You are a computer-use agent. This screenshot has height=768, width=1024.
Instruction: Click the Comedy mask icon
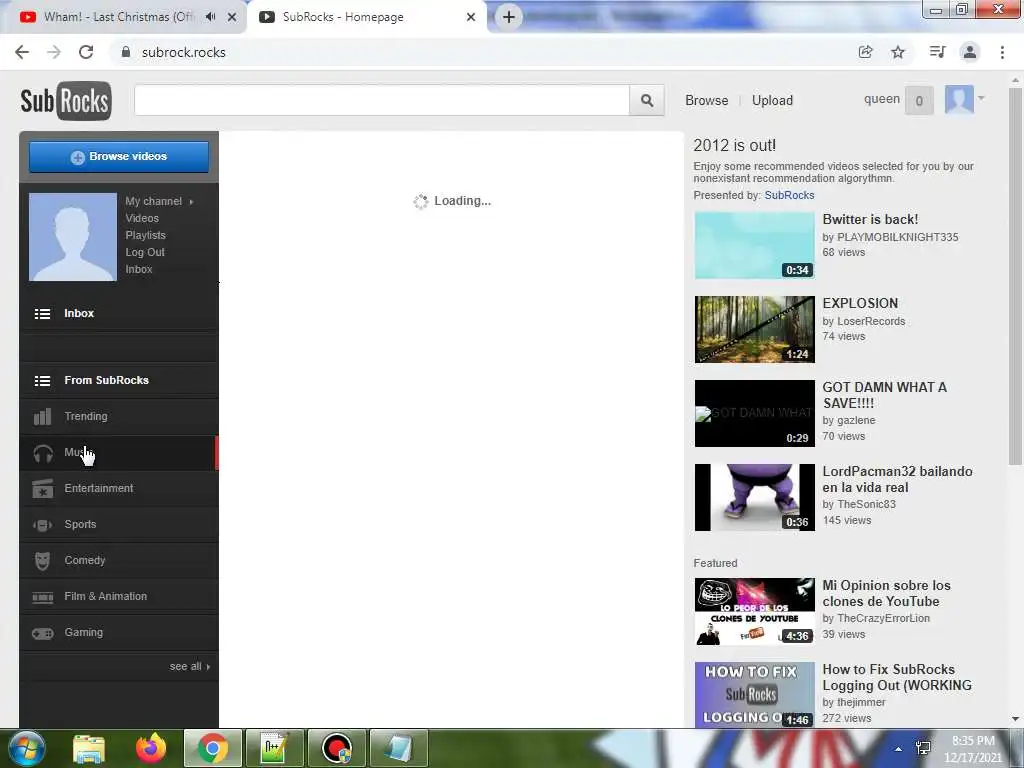(x=42, y=560)
